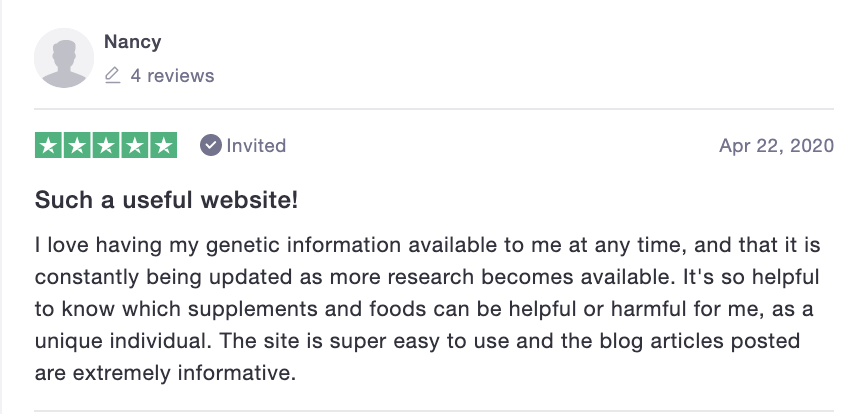Click the Invited label text
This screenshot has width=866, height=414.
click(x=256, y=146)
